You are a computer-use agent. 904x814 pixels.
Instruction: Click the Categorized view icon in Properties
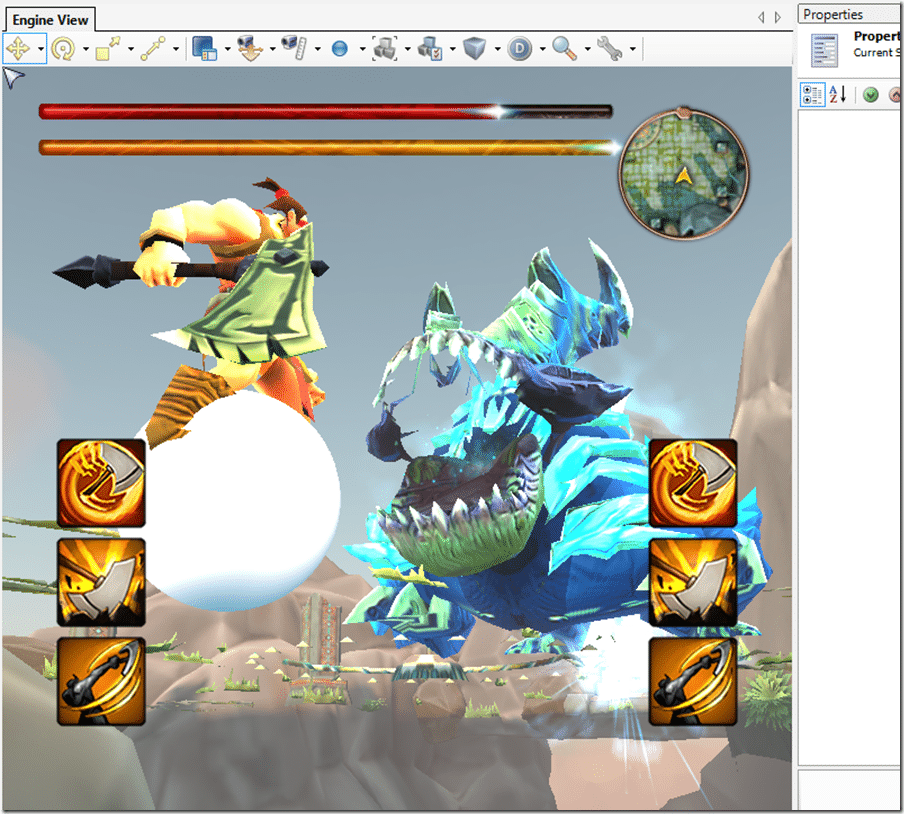812,95
